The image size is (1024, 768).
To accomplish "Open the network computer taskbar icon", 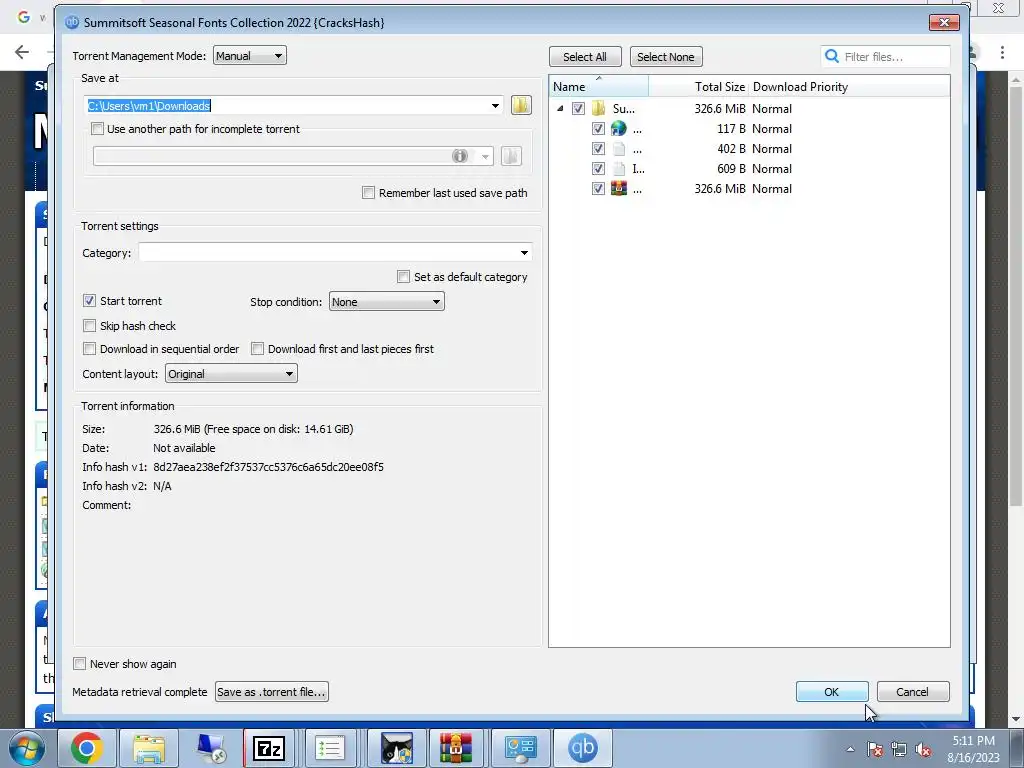I will (210, 748).
